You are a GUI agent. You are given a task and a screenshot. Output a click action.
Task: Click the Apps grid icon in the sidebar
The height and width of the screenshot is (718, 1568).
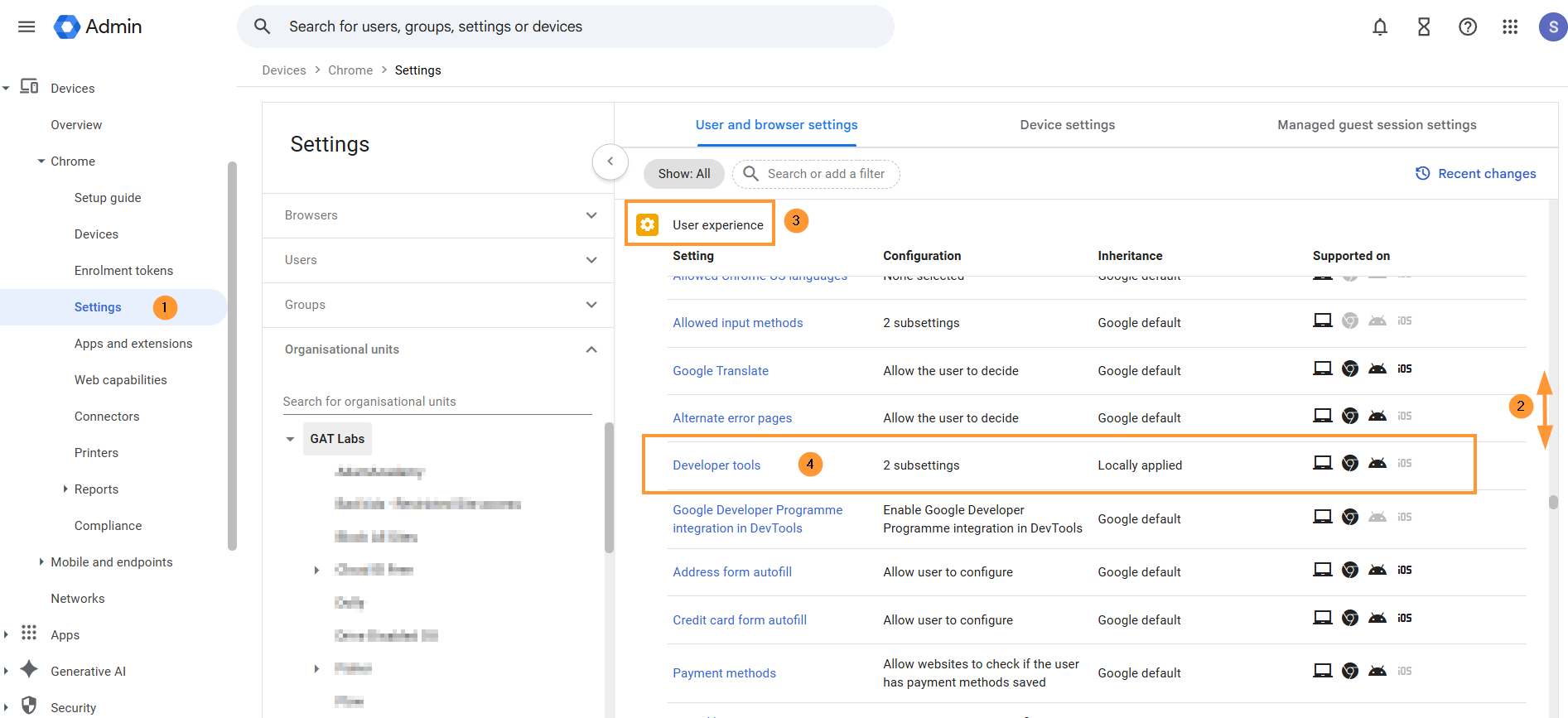(29, 633)
